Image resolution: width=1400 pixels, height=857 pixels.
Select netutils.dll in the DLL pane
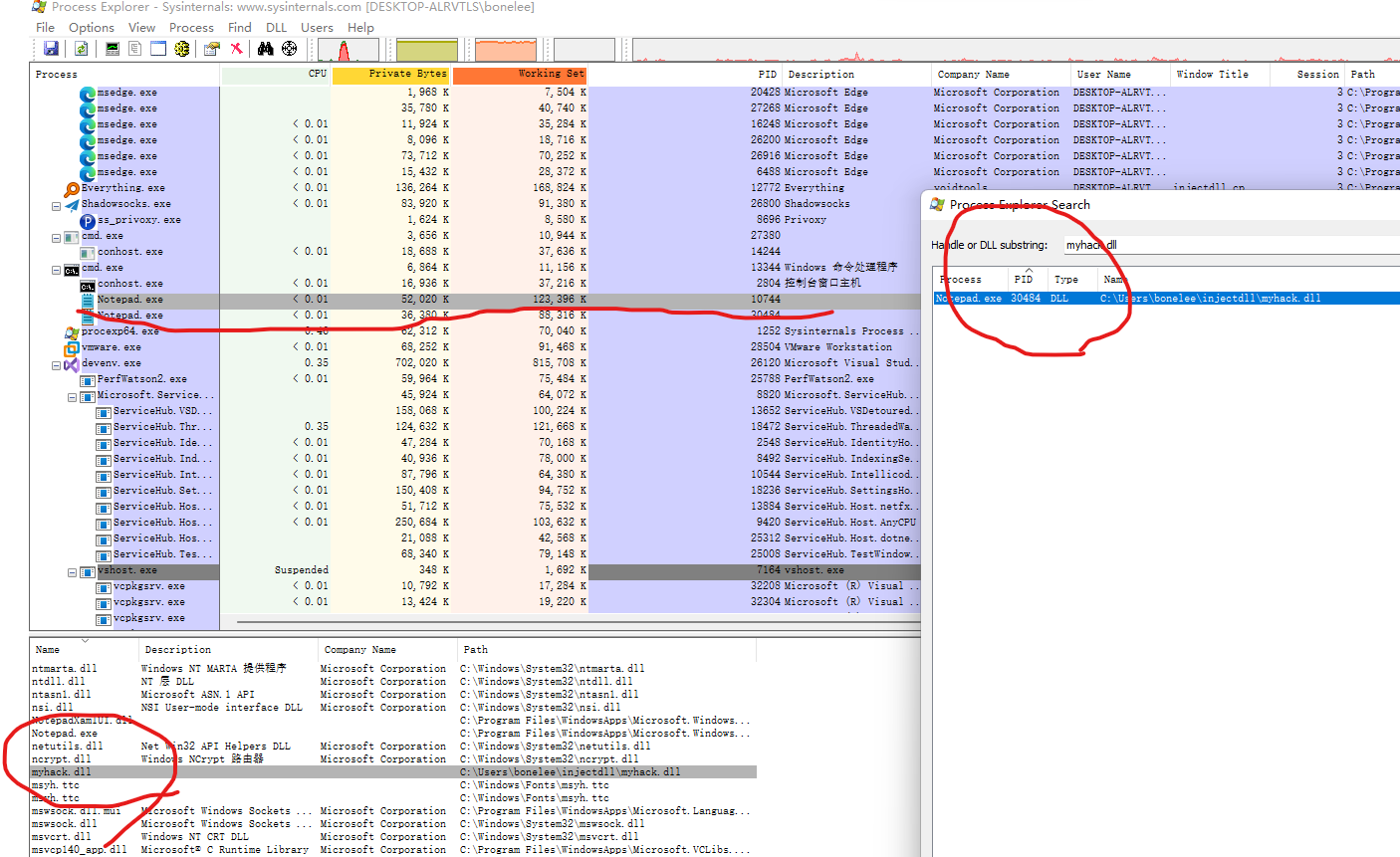pos(393,747)
